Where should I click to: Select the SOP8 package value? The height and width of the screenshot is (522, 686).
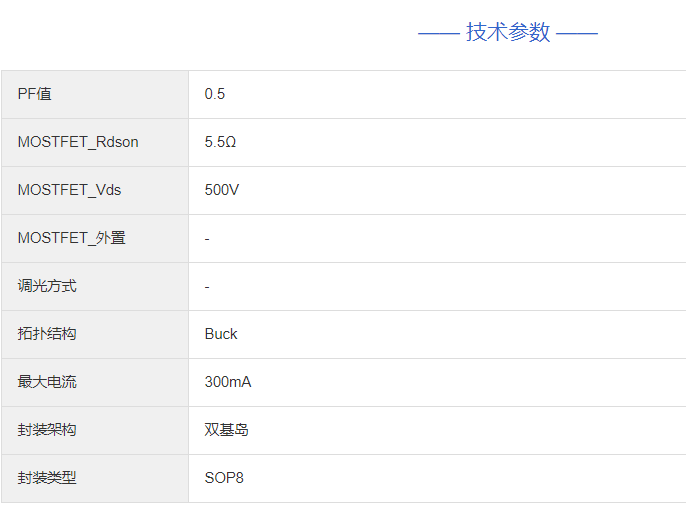(x=224, y=478)
